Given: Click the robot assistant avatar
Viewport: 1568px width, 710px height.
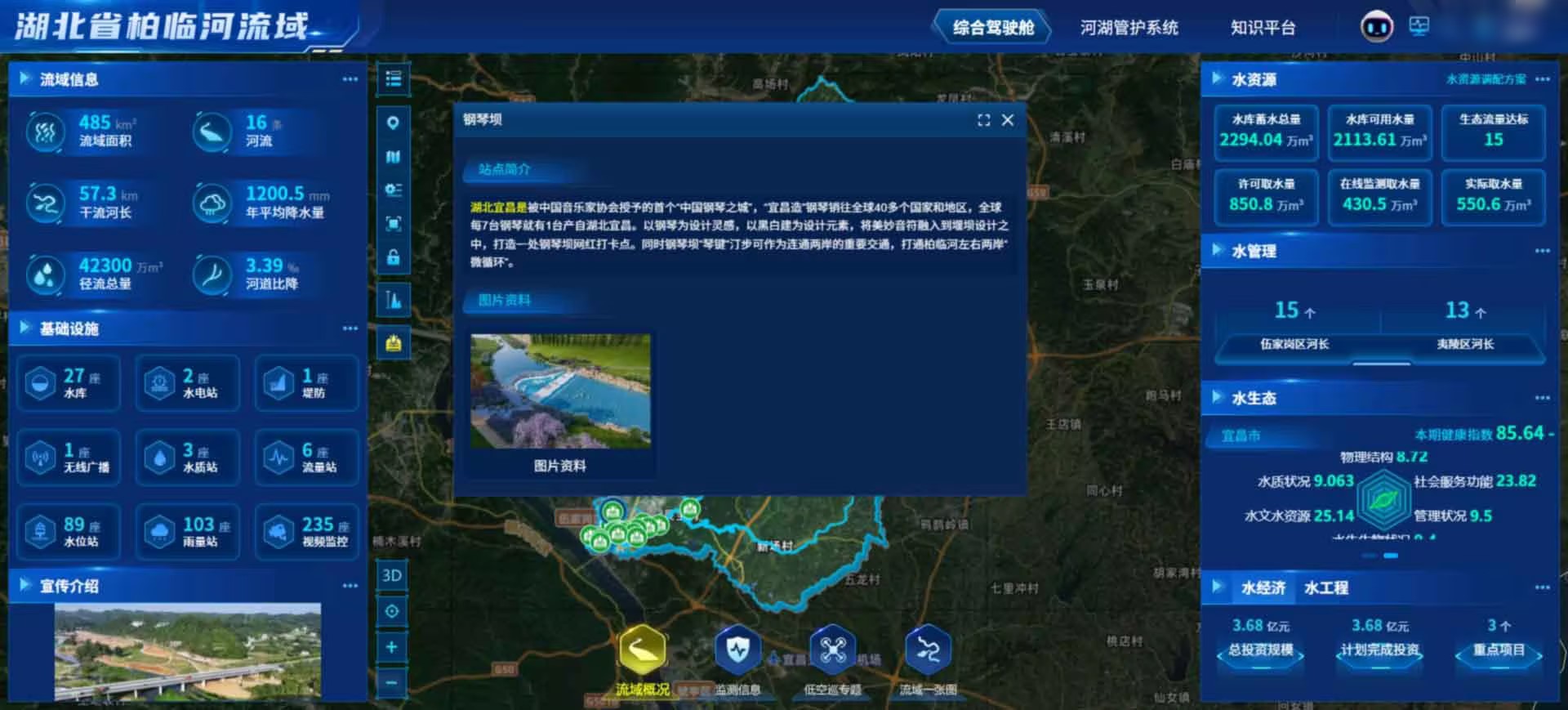Looking at the screenshot, I should click(x=1376, y=28).
